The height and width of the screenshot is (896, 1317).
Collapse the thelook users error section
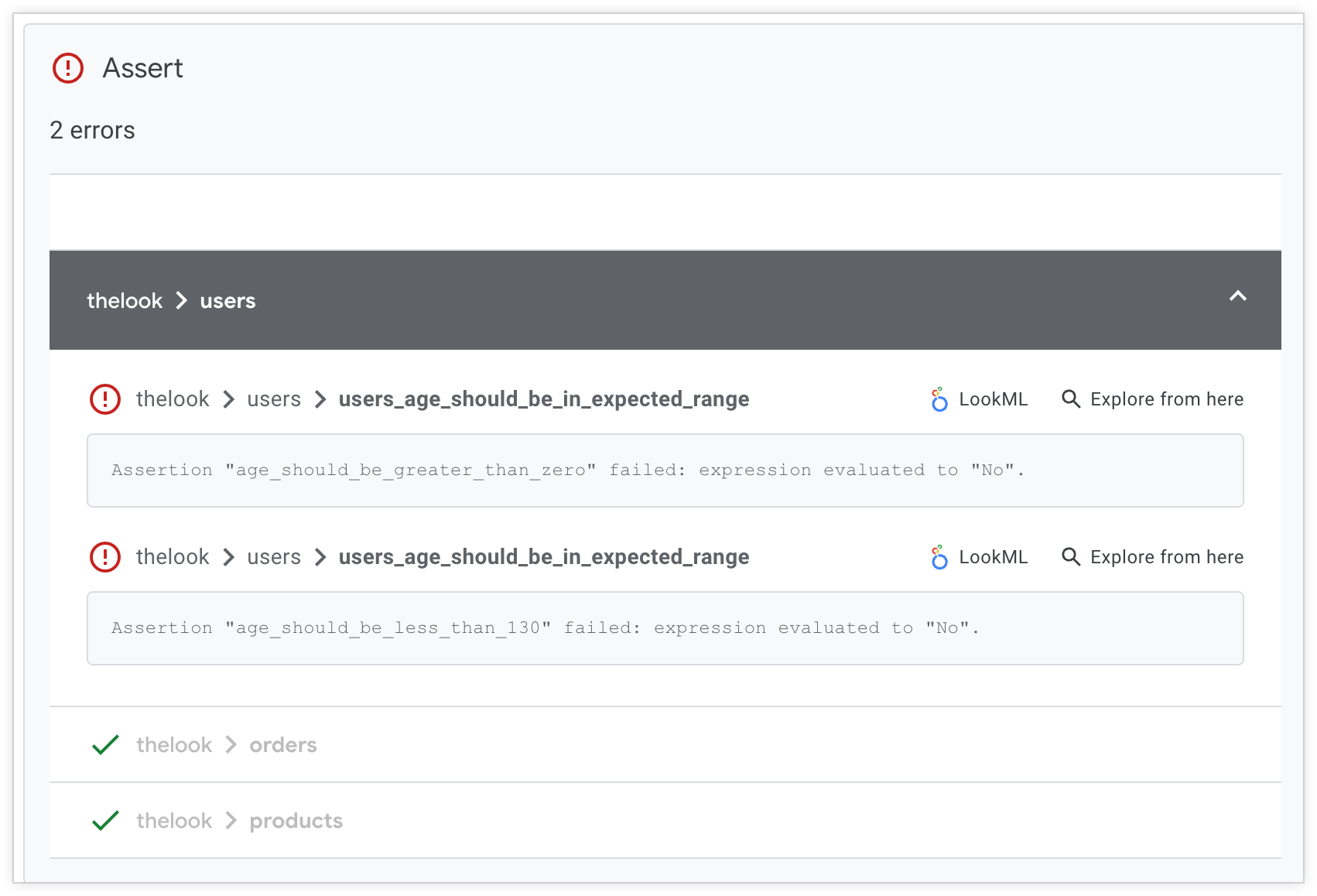(1237, 298)
